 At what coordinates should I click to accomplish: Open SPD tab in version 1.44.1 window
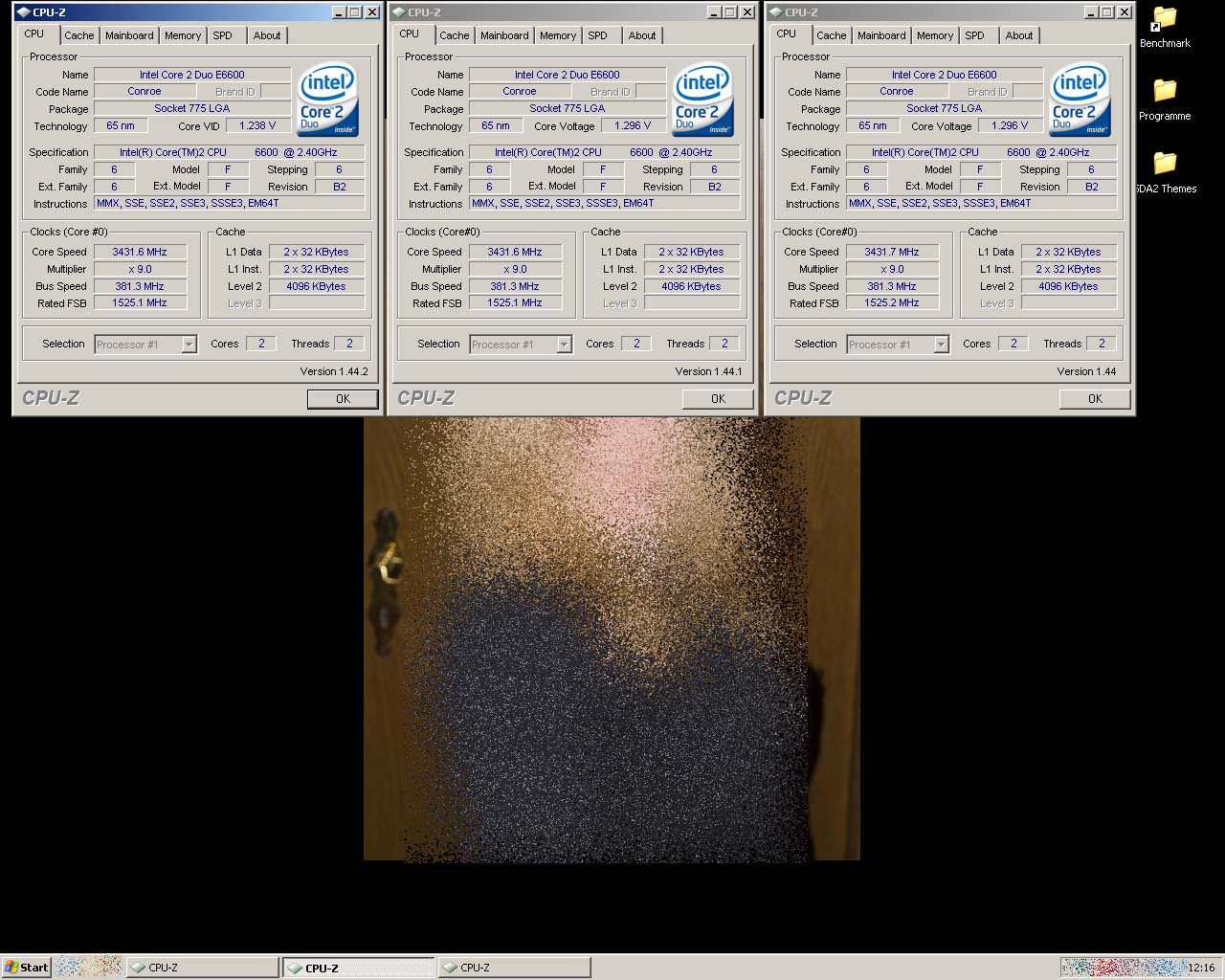tap(597, 35)
